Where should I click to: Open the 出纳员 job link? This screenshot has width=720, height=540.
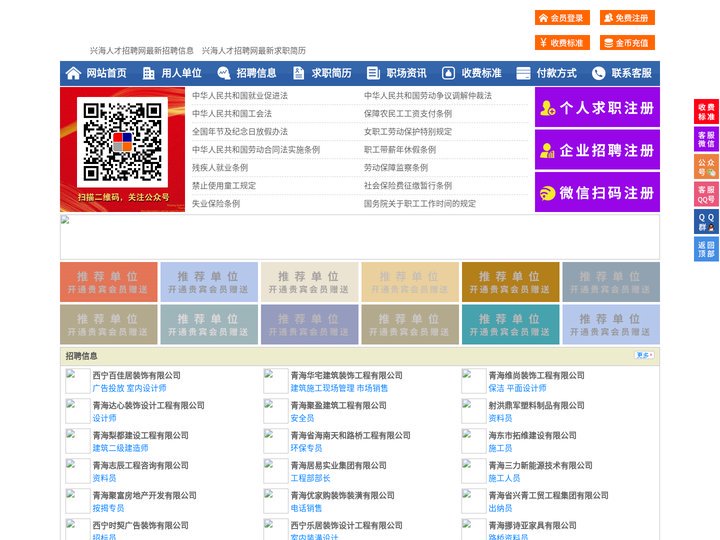click(500, 508)
